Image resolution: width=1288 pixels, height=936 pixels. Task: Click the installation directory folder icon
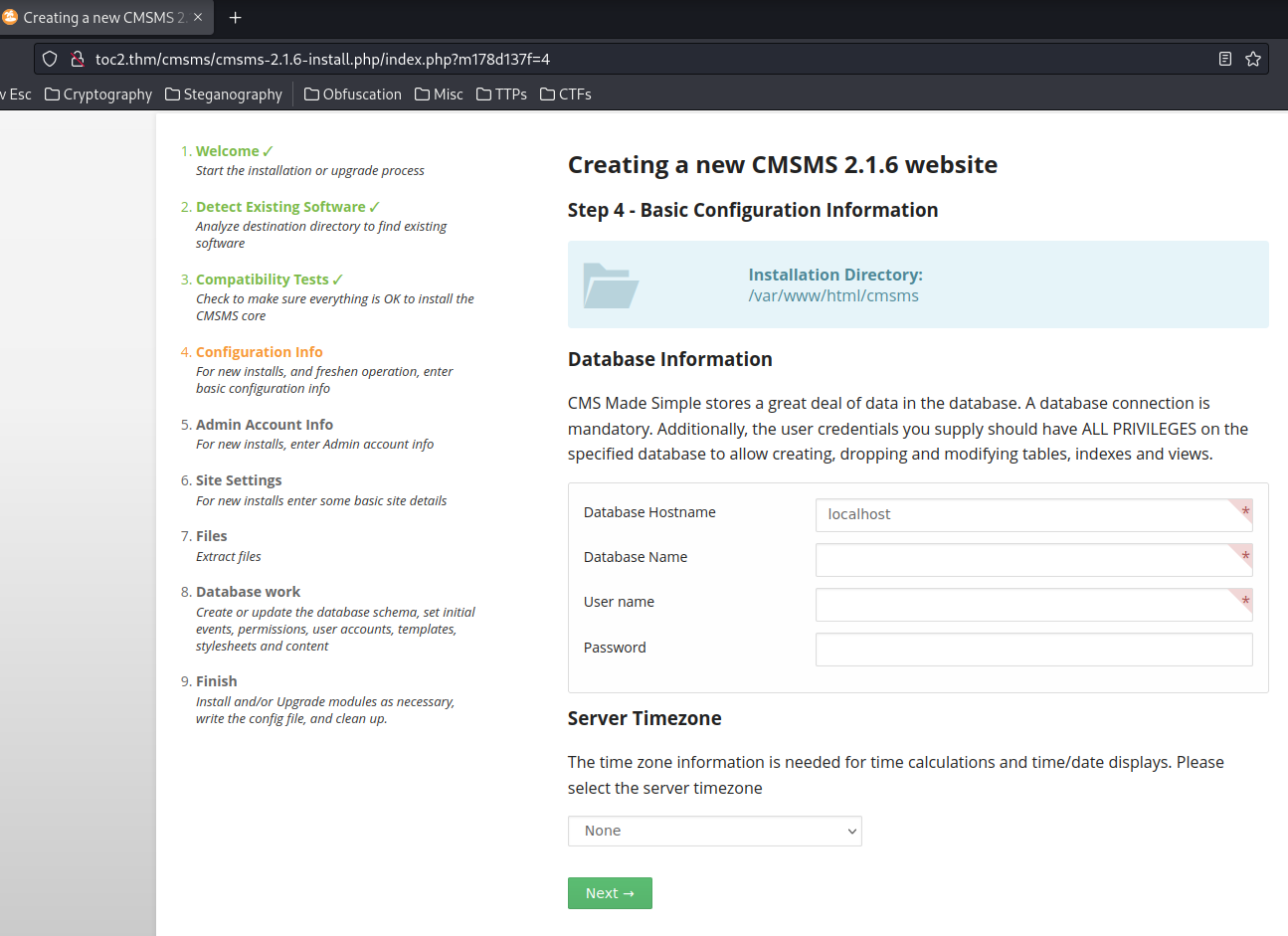(610, 284)
